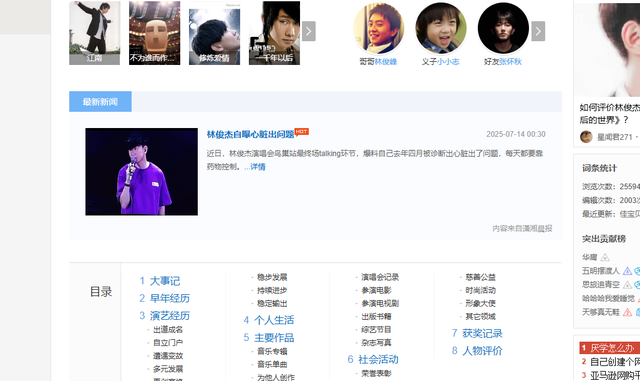Go to subsection 其它领域
Screen dimensions: 640x381
[x=480, y=316]
